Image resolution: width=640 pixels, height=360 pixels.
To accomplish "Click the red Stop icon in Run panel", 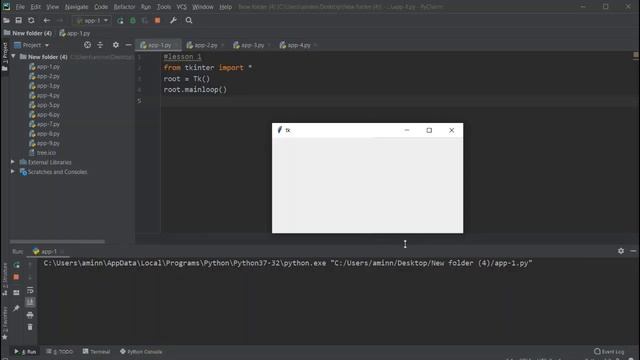I will pyautogui.click(x=16, y=277).
